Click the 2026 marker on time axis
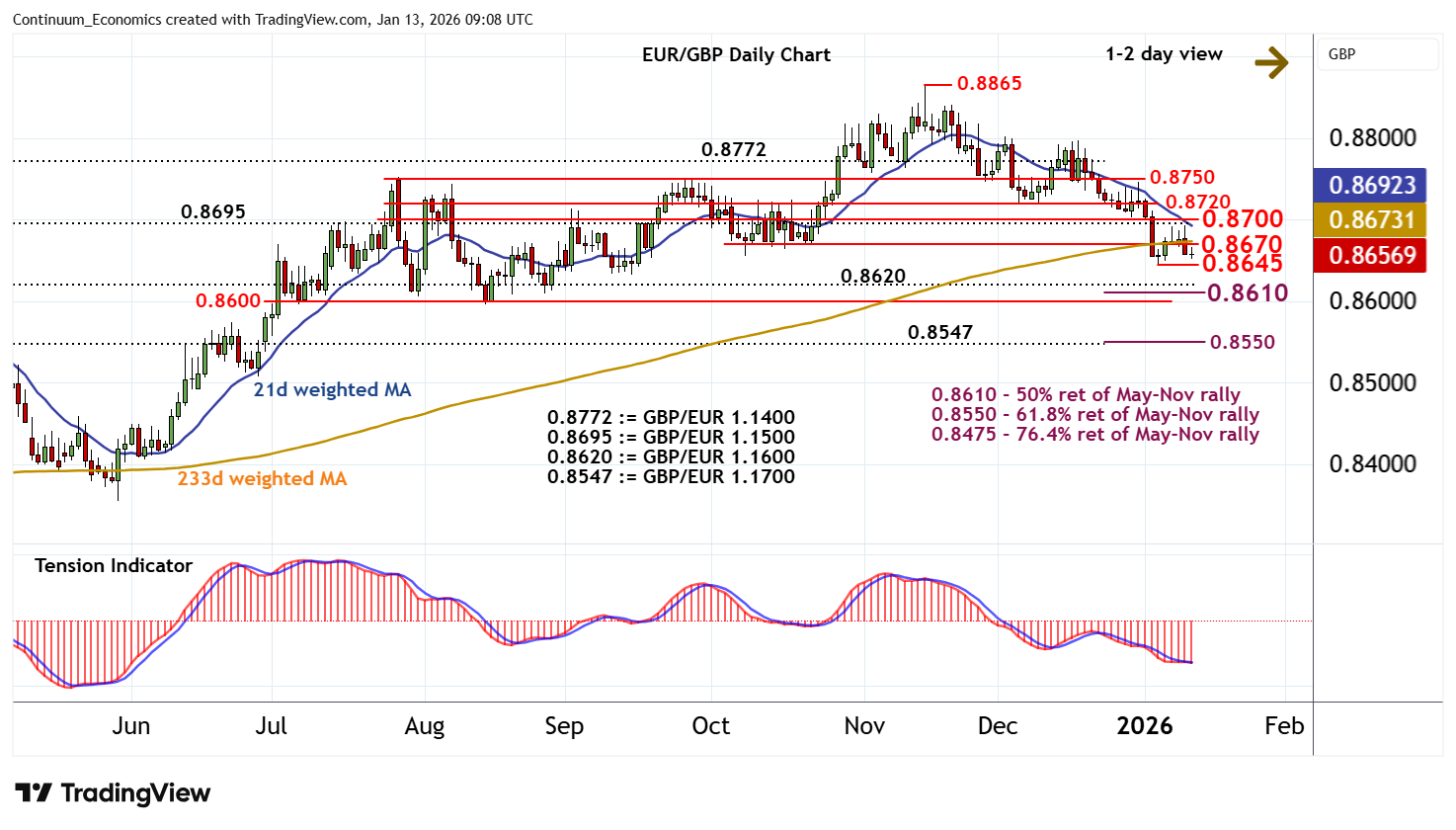This screenshot has width=1456, height=830. [x=1144, y=726]
